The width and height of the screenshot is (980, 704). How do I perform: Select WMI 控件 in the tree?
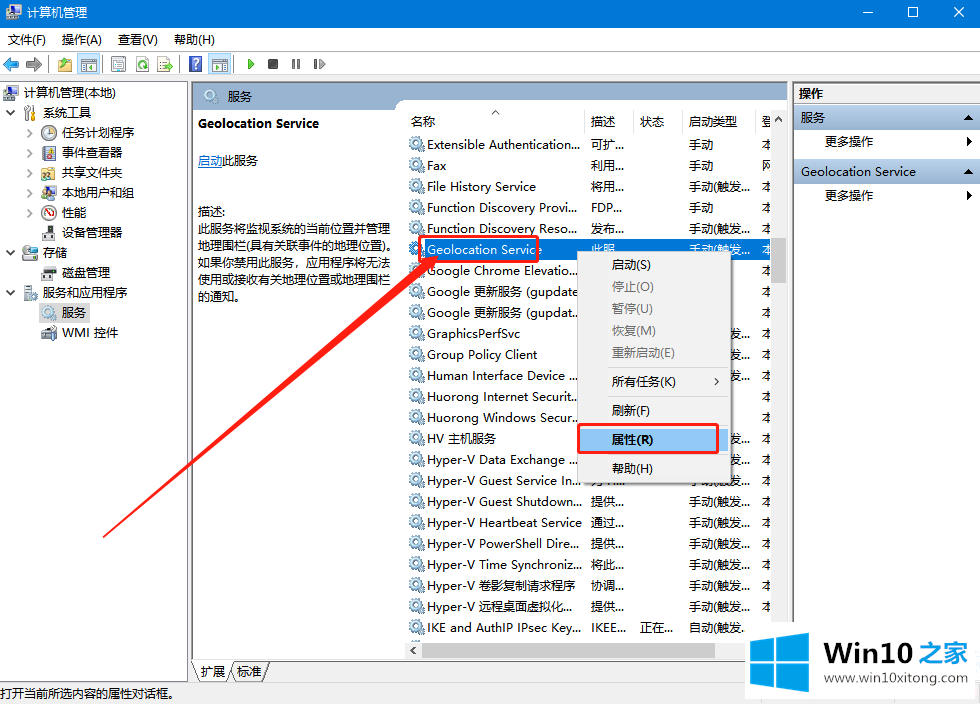tap(90, 333)
